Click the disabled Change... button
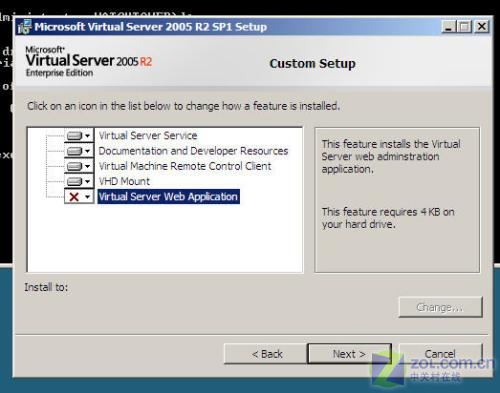 click(x=440, y=307)
